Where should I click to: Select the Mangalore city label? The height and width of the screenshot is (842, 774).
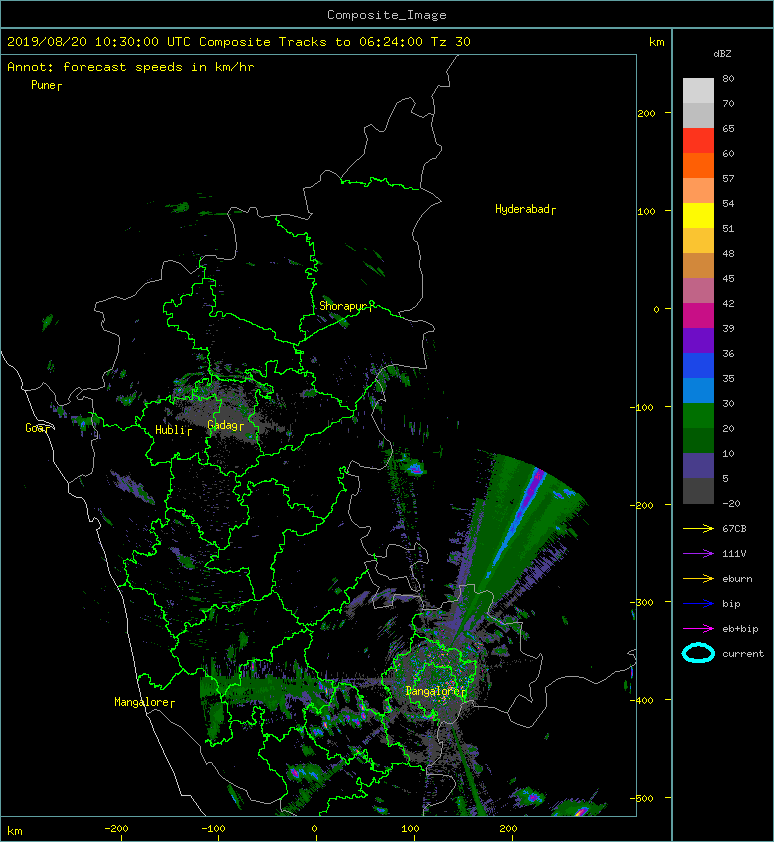click(142, 702)
